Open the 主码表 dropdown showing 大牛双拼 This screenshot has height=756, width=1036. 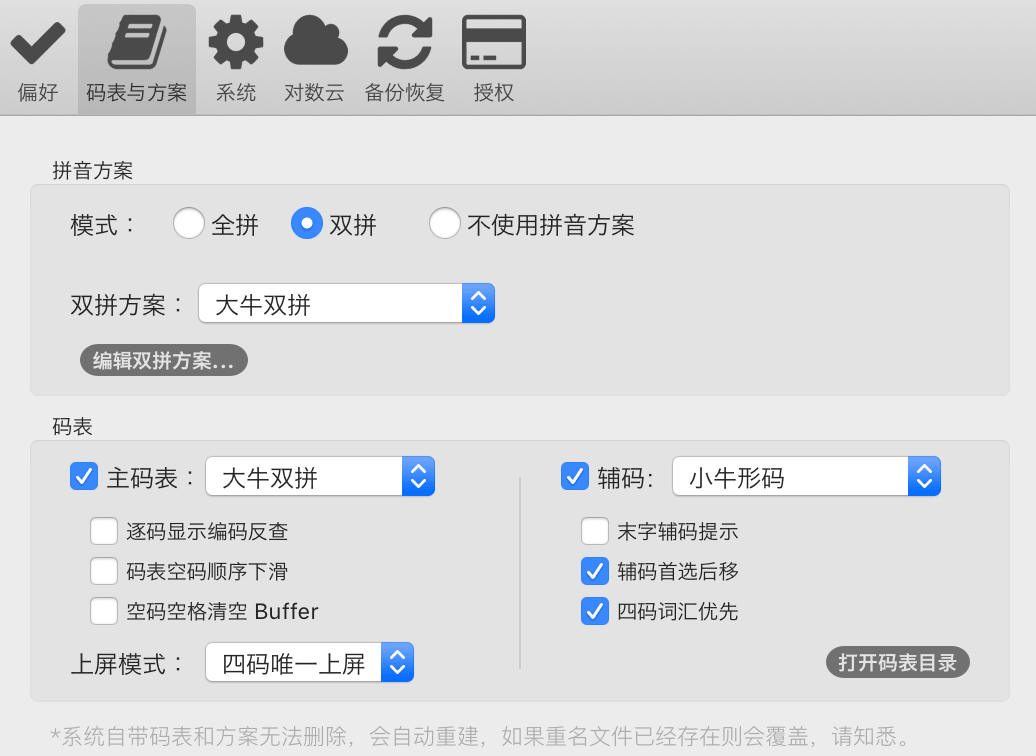[x=320, y=476]
